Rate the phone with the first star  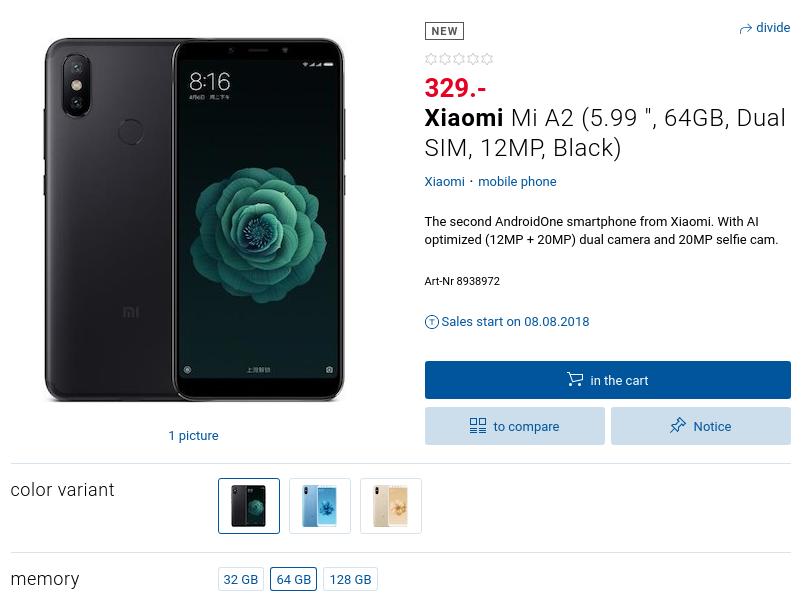point(429,59)
